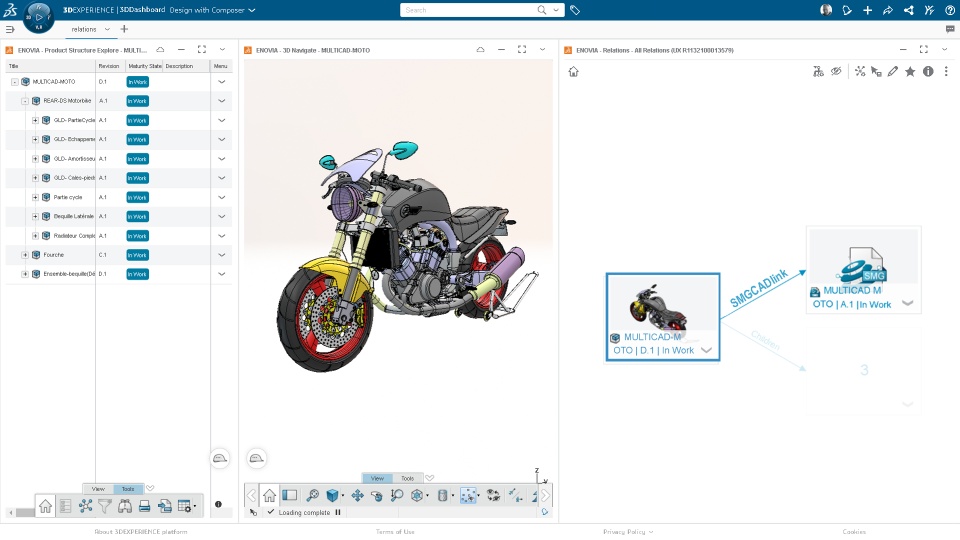Click the pencil edit icon in Relations
Viewport: 960px width, 540px height.
[893, 72]
